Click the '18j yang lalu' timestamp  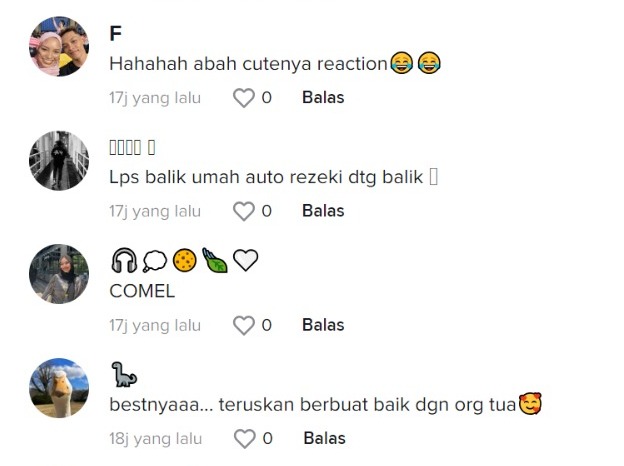pos(156,439)
